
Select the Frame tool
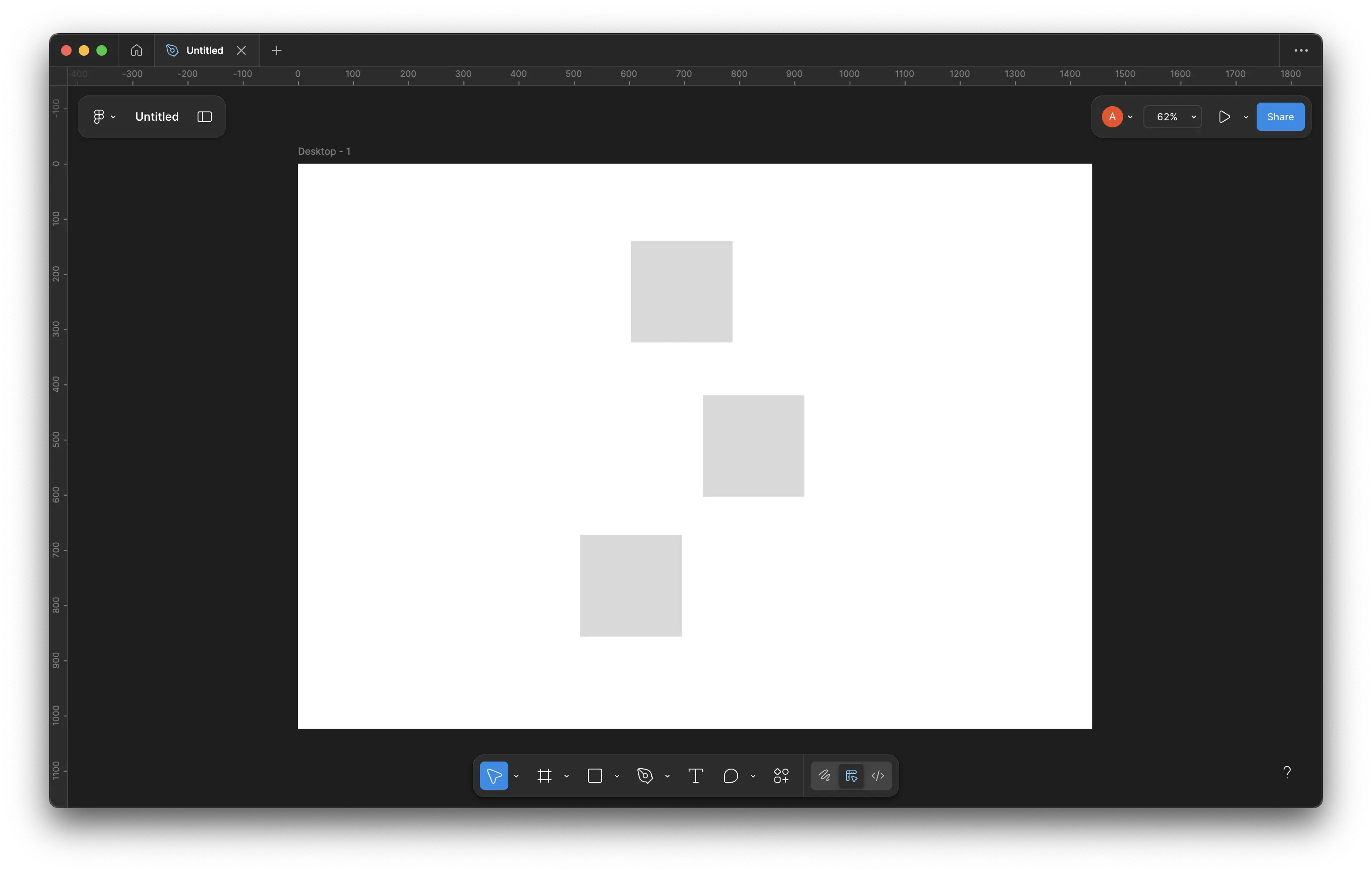544,776
